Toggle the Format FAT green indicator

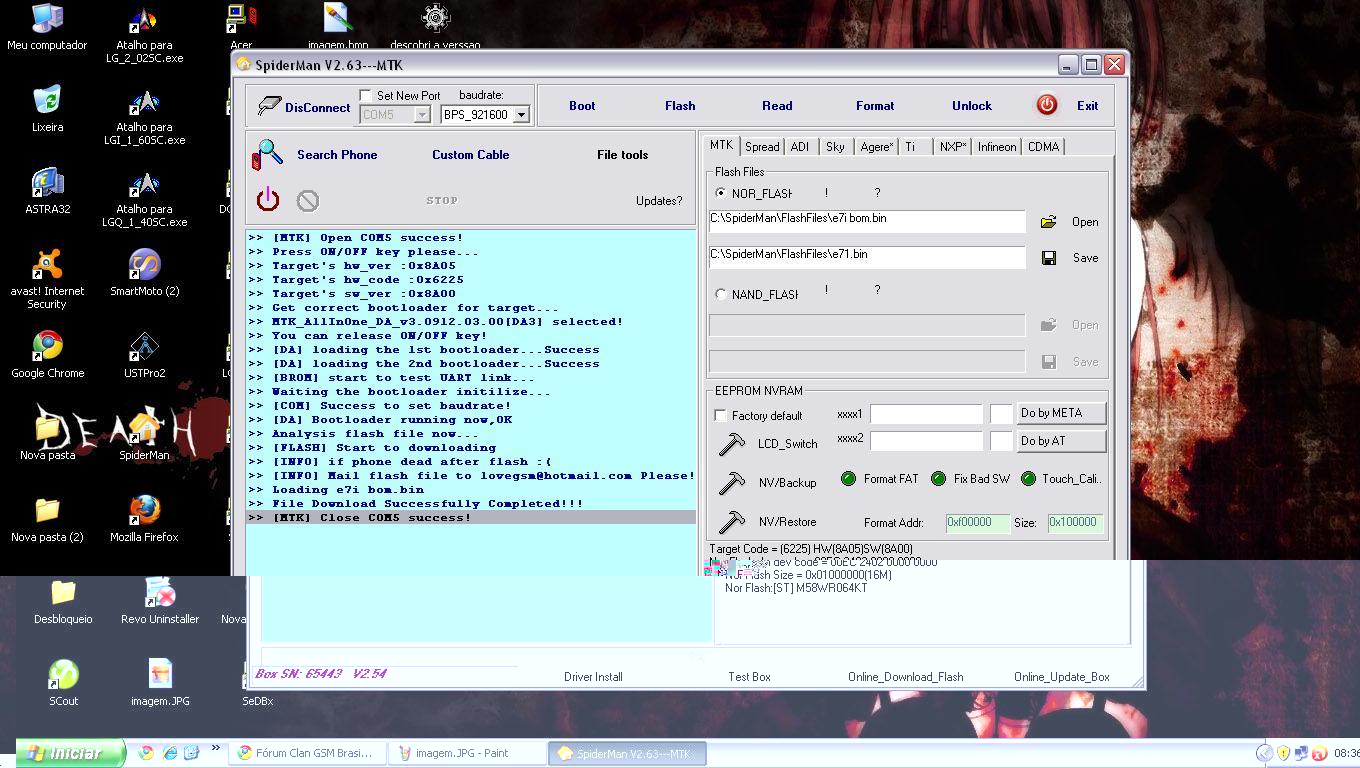pyautogui.click(x=848, y=479)
